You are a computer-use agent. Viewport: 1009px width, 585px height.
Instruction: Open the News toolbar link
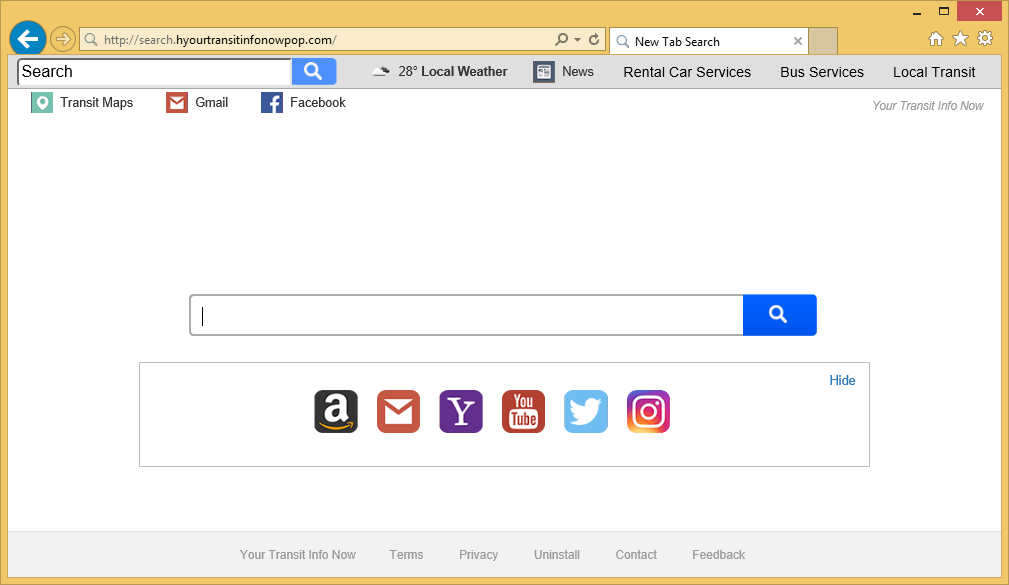[578, 71]
